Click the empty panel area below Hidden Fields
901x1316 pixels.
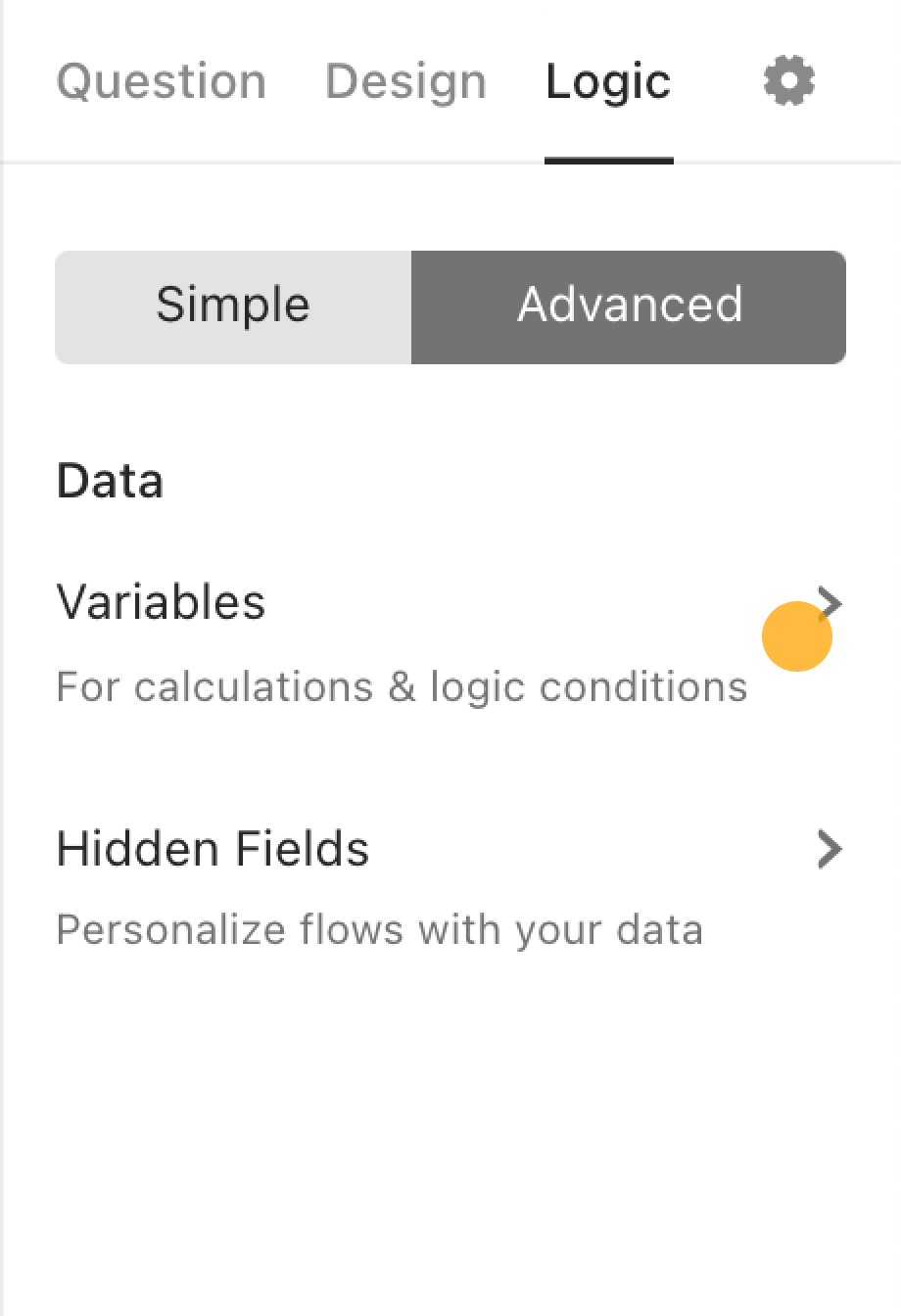click(x=450, y=1136)
